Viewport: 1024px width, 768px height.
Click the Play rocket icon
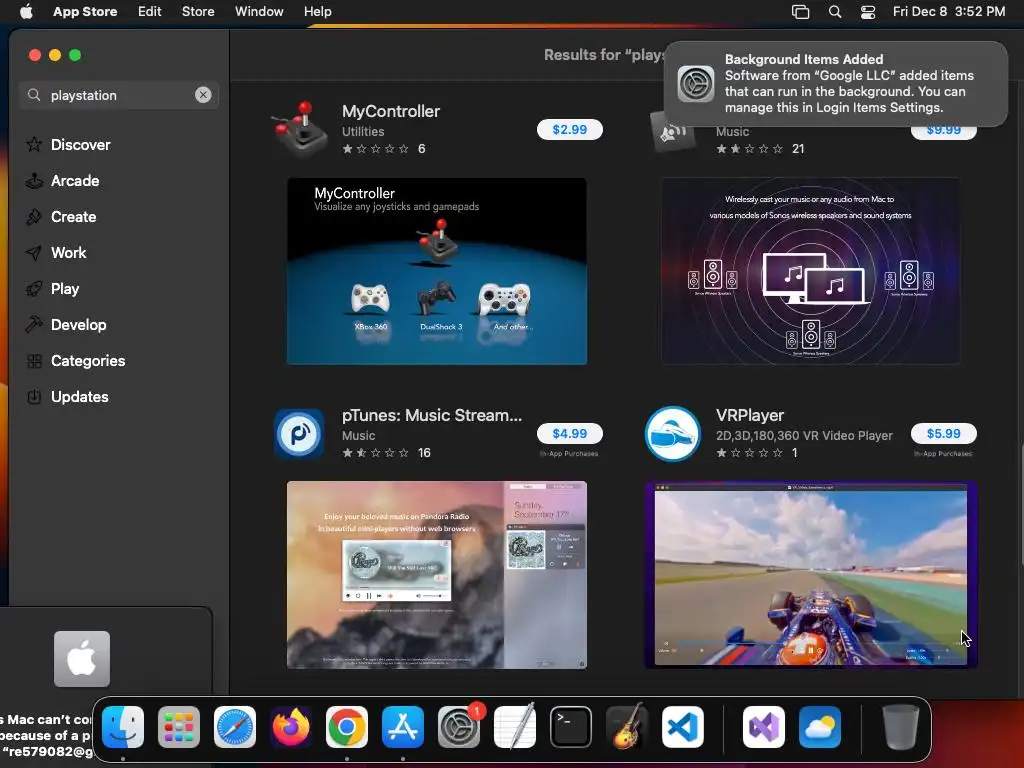[34, 289]
